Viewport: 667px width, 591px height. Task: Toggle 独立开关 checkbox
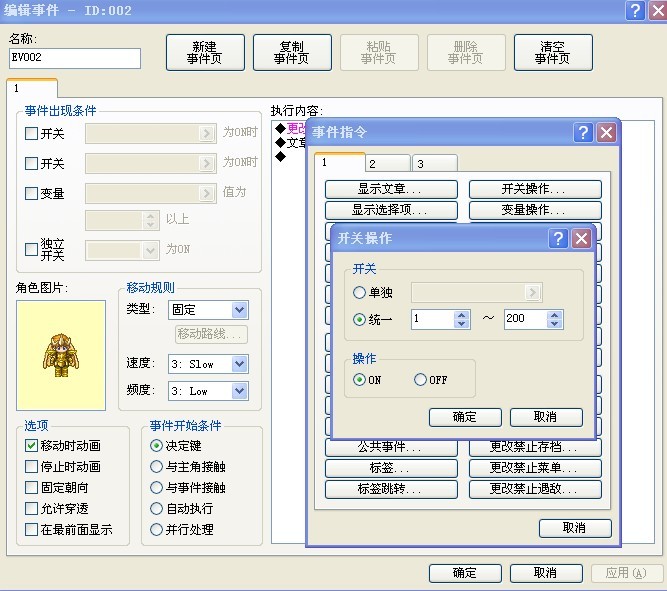point(31,249)
